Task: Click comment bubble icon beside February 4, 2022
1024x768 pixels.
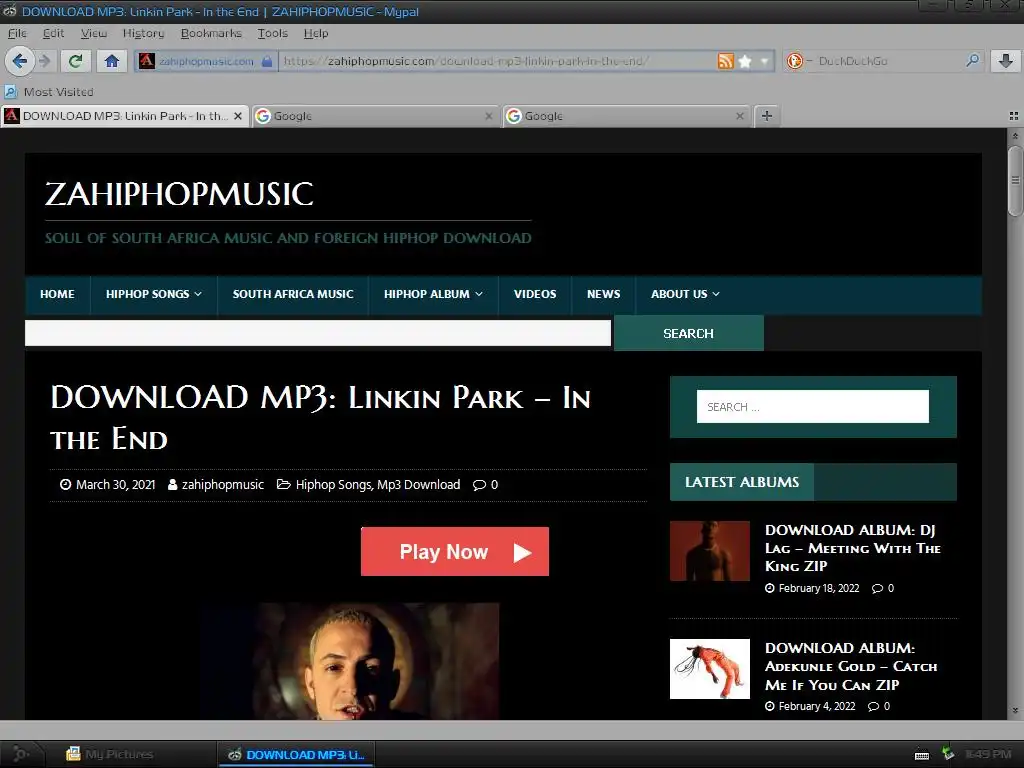Action: coord(873,707)
